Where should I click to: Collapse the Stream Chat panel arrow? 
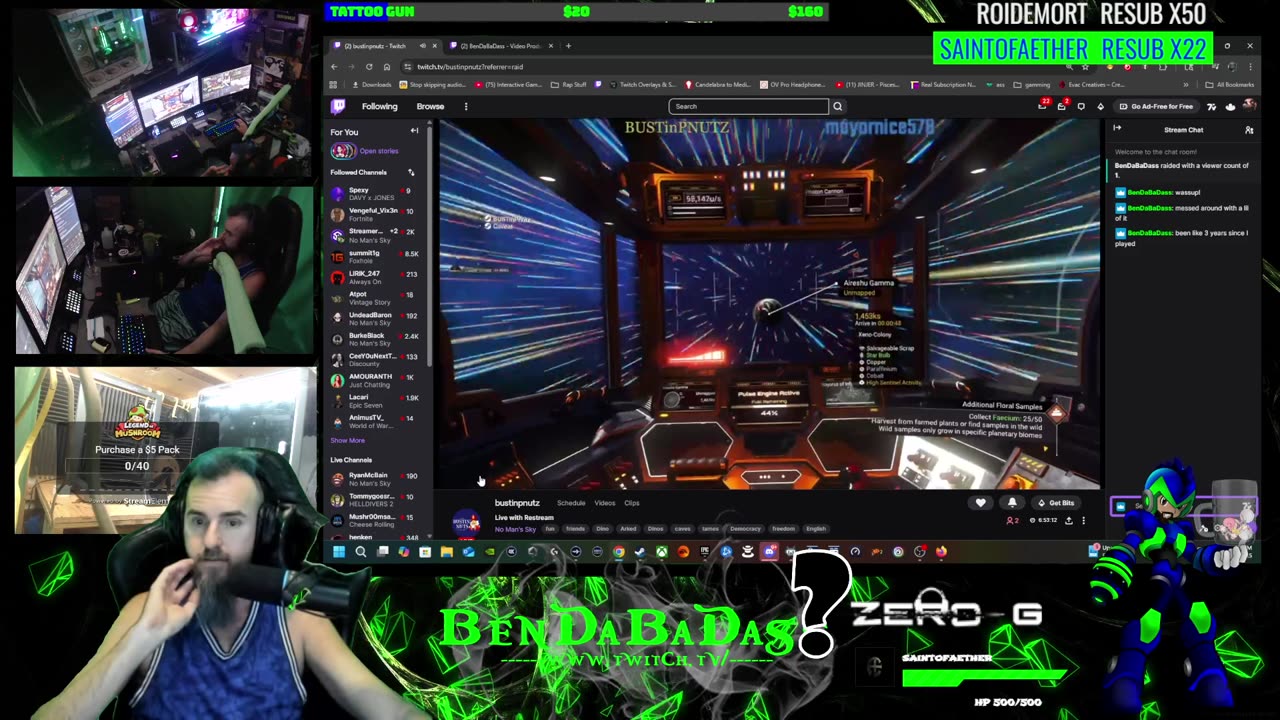pos(1117,129)
